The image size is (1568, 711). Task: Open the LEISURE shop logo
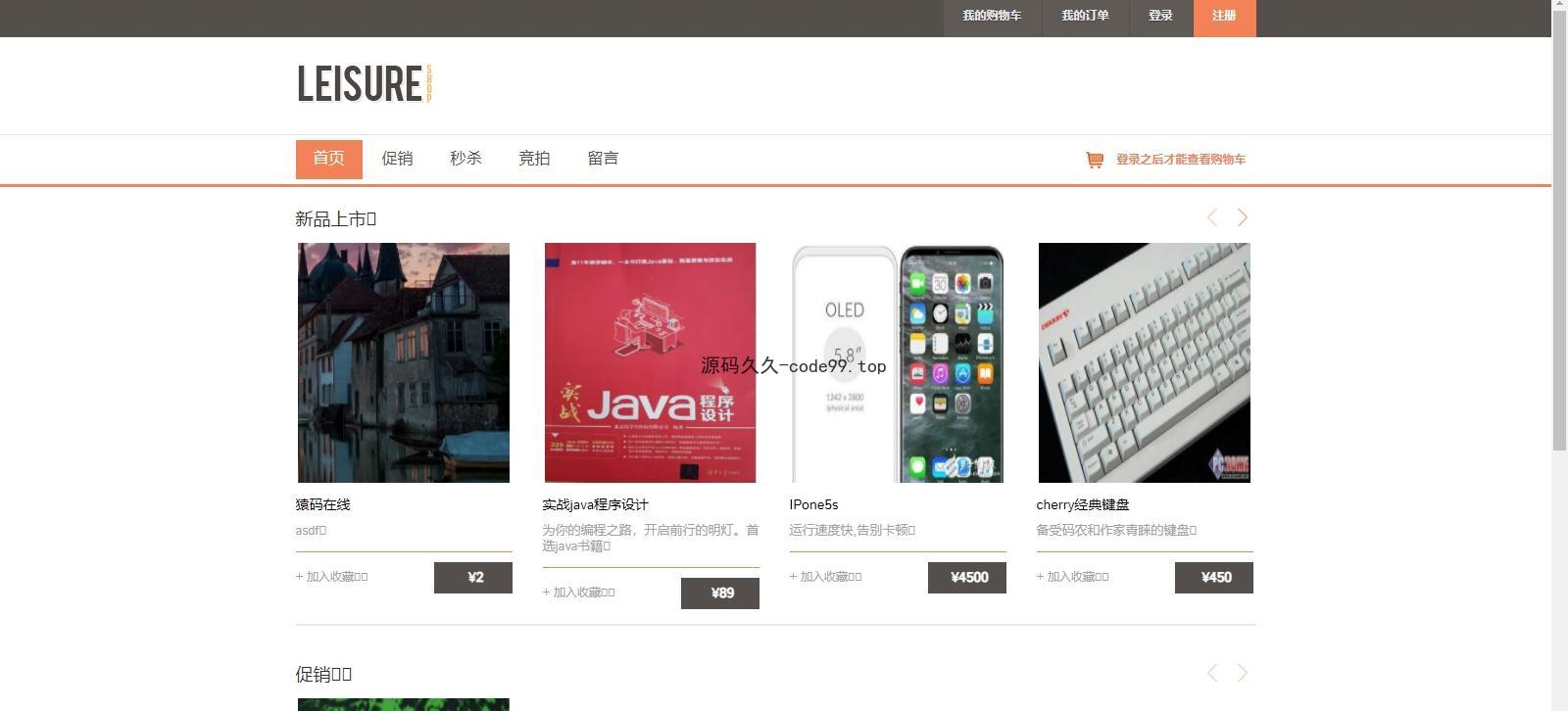(365, 84)
